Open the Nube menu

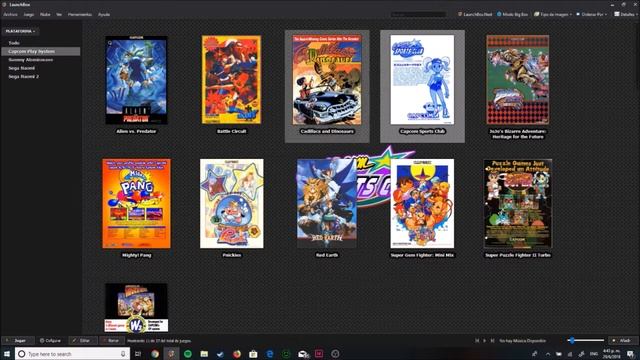point(45,14)
